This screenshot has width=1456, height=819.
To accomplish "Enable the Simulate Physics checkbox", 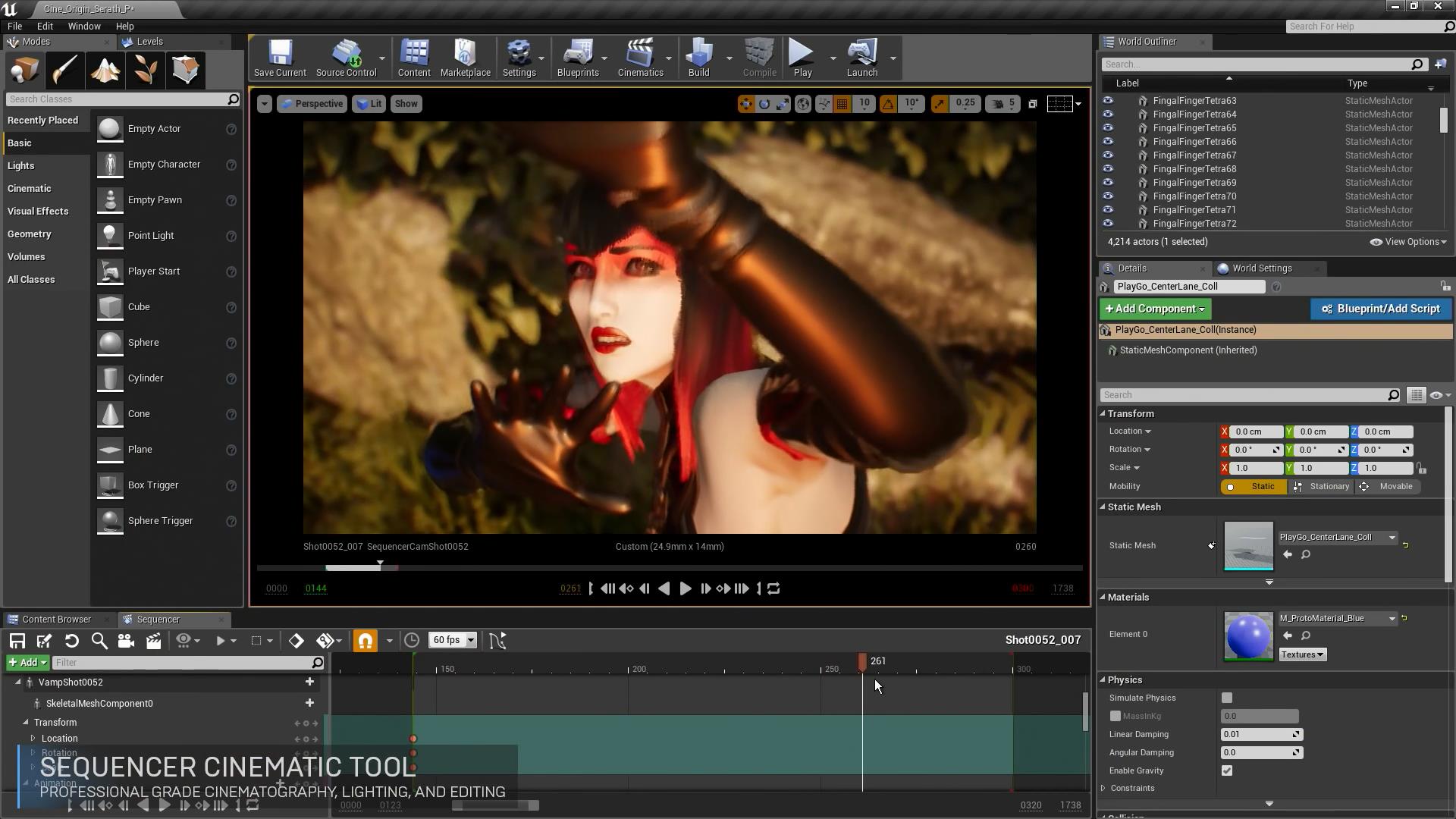I will (x=1226, y=698).
